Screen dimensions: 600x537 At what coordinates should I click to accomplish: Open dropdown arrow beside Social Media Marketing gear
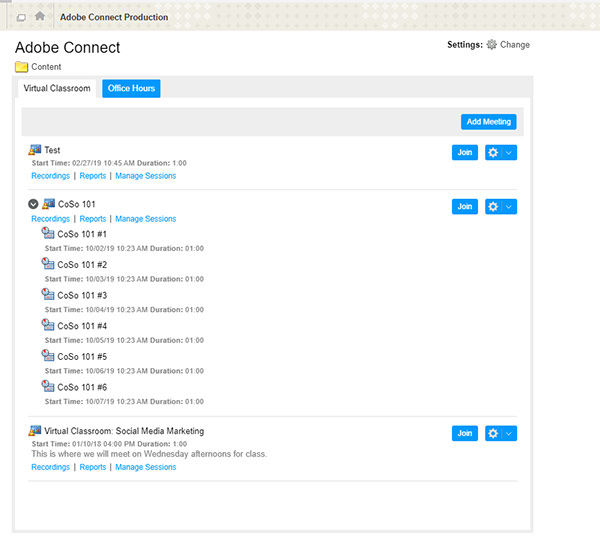(509, 433)
